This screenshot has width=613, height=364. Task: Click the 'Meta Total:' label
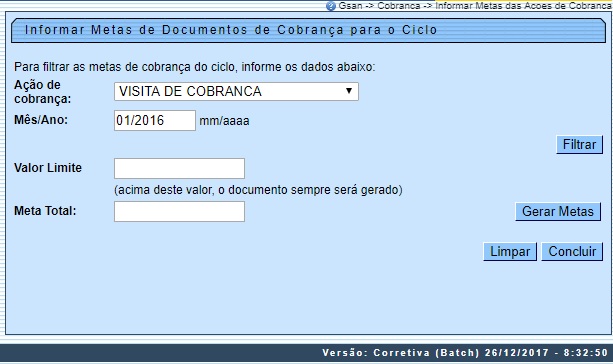[x=45, y=211]
